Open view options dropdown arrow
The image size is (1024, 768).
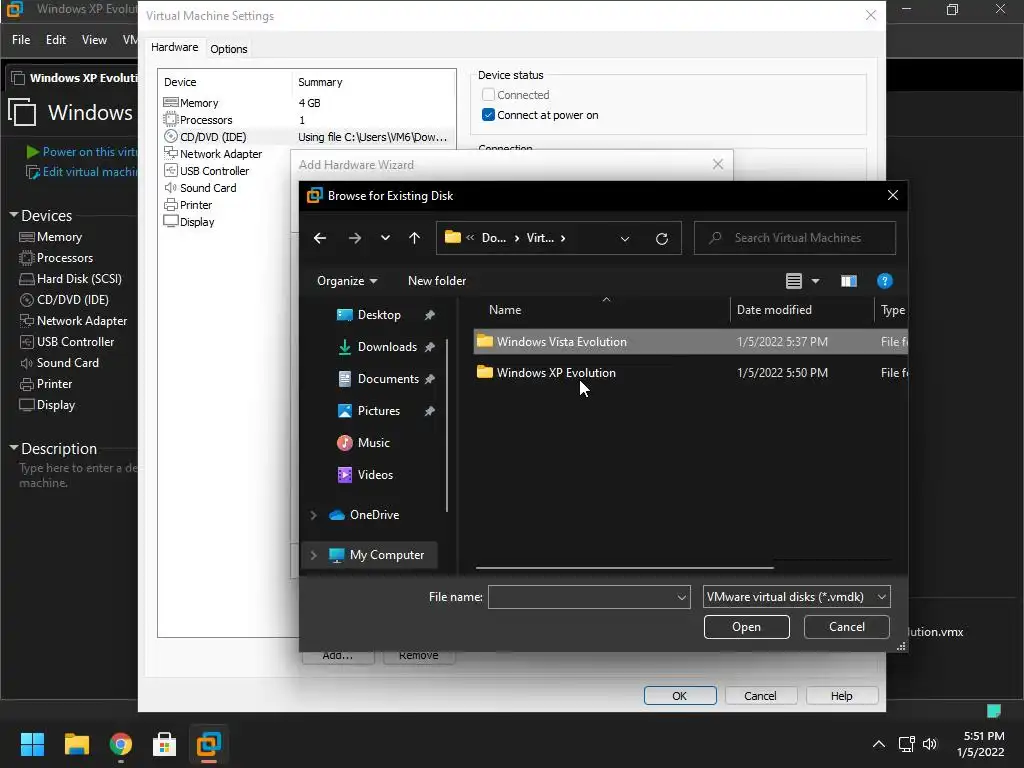815,281
